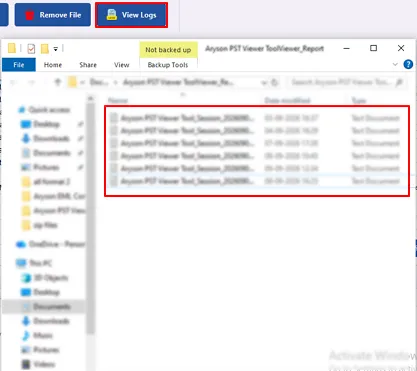Switch to the View ribbon tab

(121, 65)
